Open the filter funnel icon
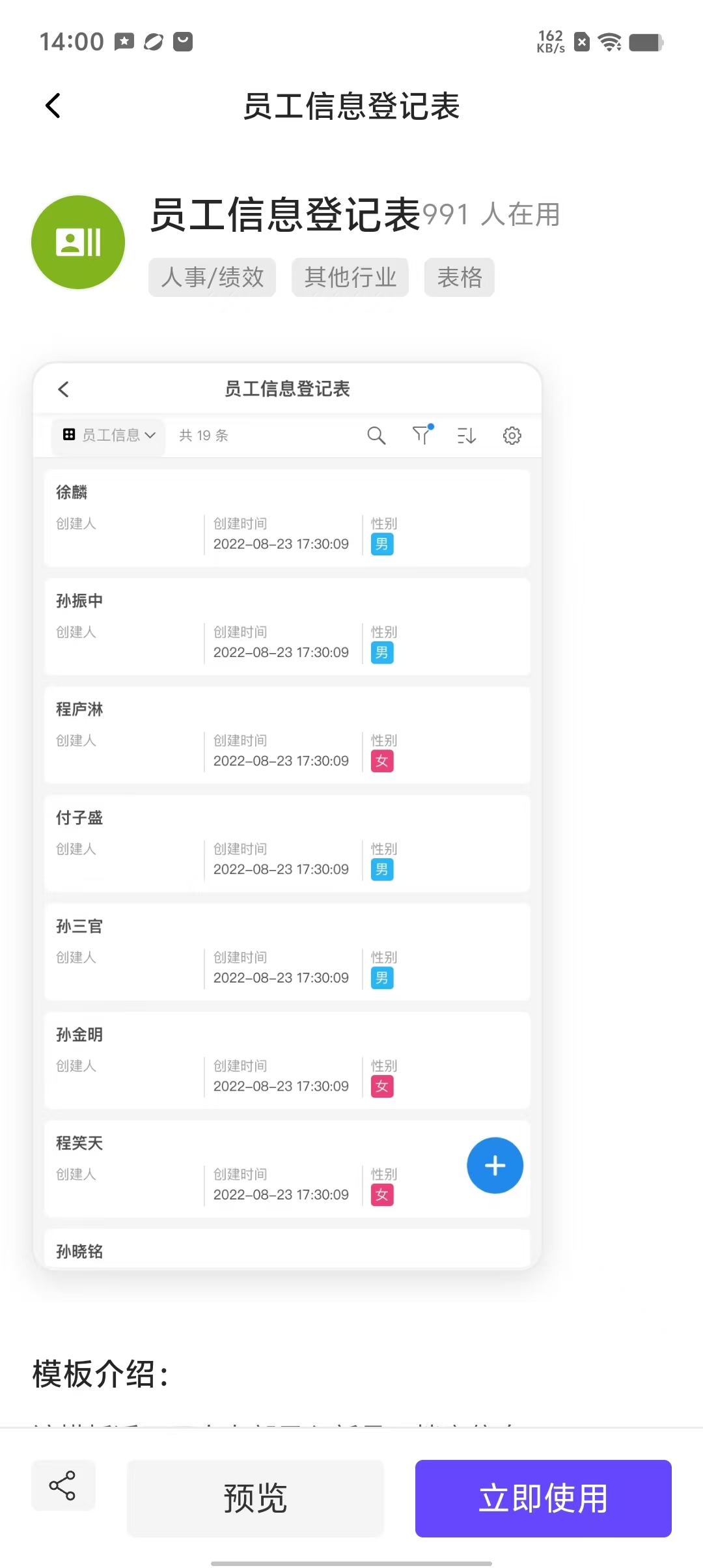The width and height of the screenshot is (703, 1568). [x=422, y=434]
